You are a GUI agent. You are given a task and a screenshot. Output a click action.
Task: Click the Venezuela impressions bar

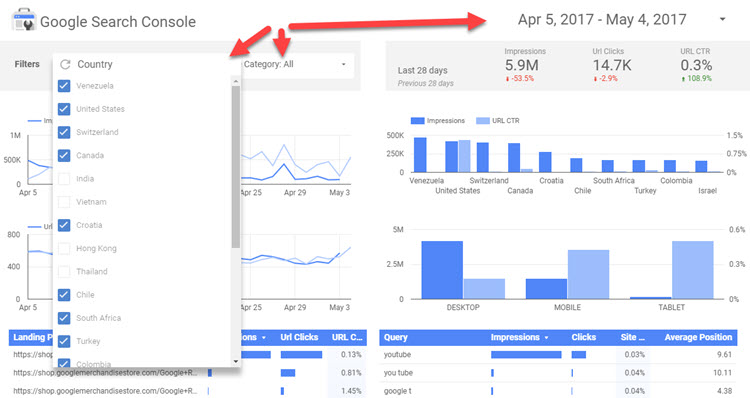(x=420, y=155)
